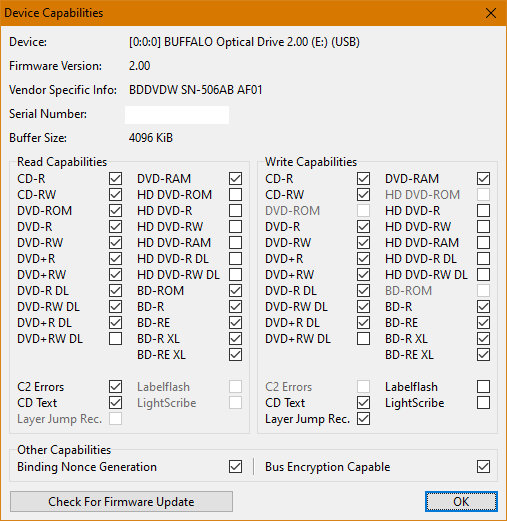Toggle Read BD-R checkbox
Screen dimensions: 507x521
[235, 307]
